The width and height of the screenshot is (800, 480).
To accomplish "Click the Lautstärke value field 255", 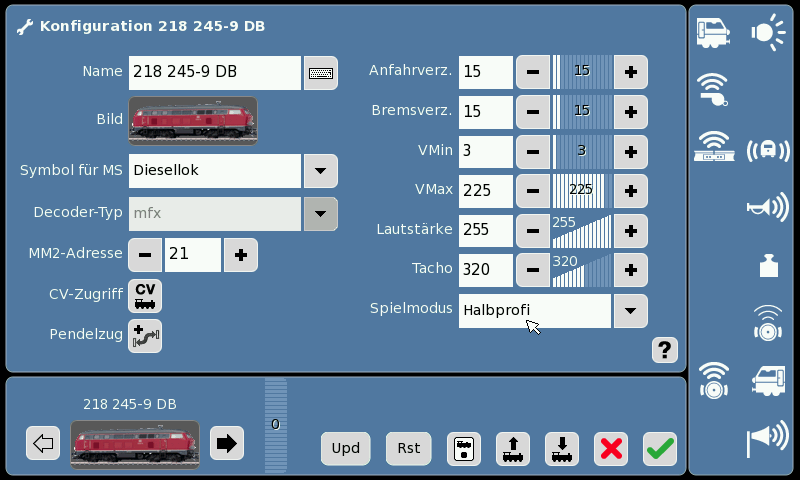I will point(486,231).
